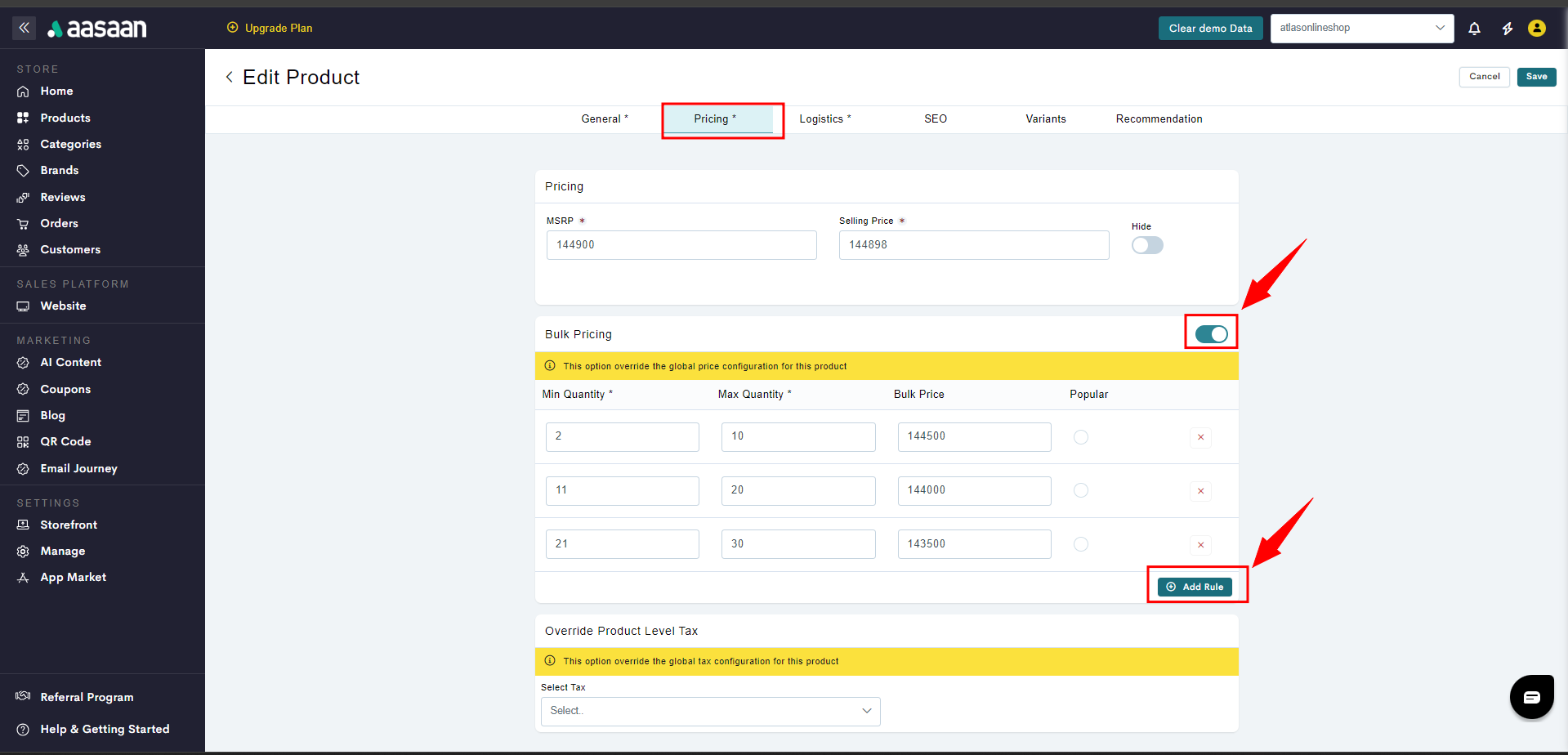Switch to the Logistics tab
The image size is (1568, 755).
824,119
